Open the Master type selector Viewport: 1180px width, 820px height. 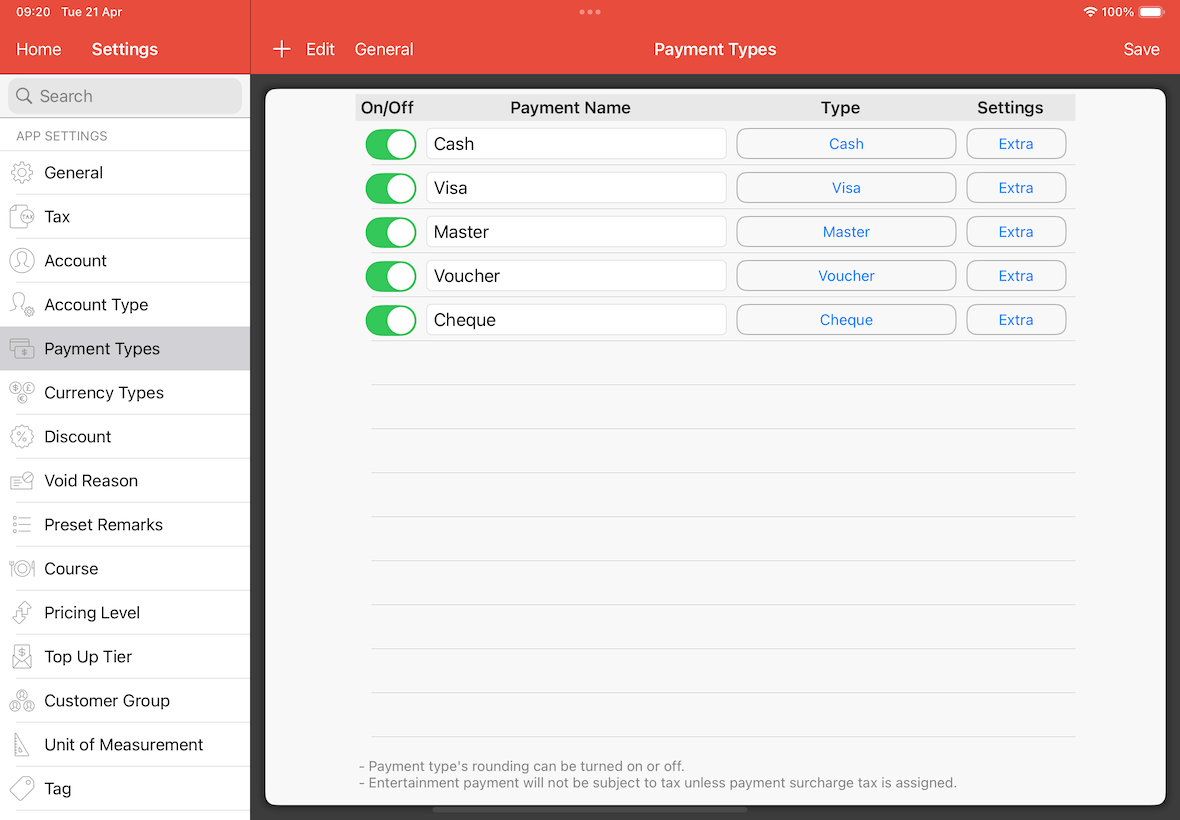(x=846, y=232)
